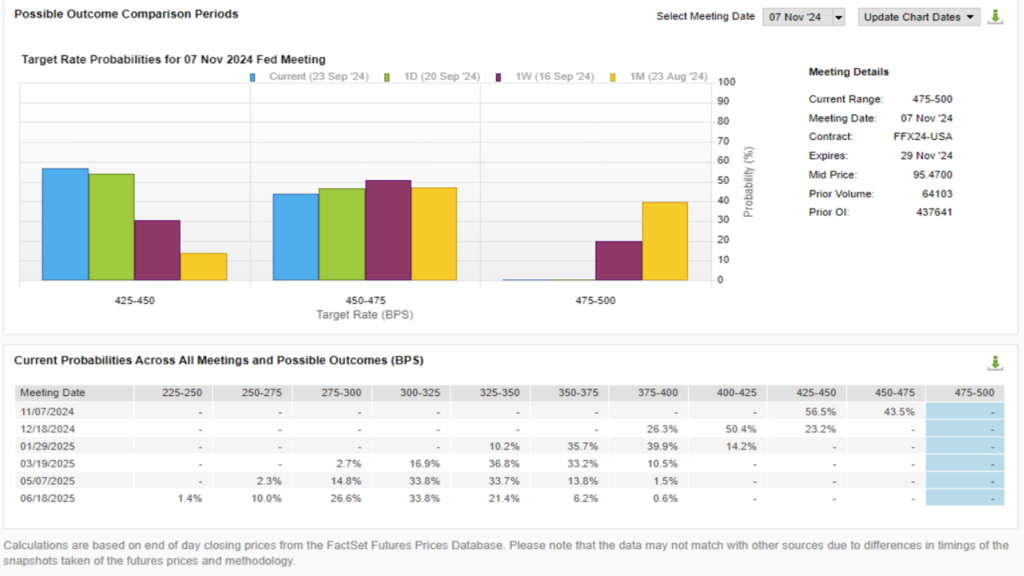The height and width of the screenshot is (576, 1024).
Task: Toggle the 1W (16 Sep '24) legend series
Action: tap(545, 76)
